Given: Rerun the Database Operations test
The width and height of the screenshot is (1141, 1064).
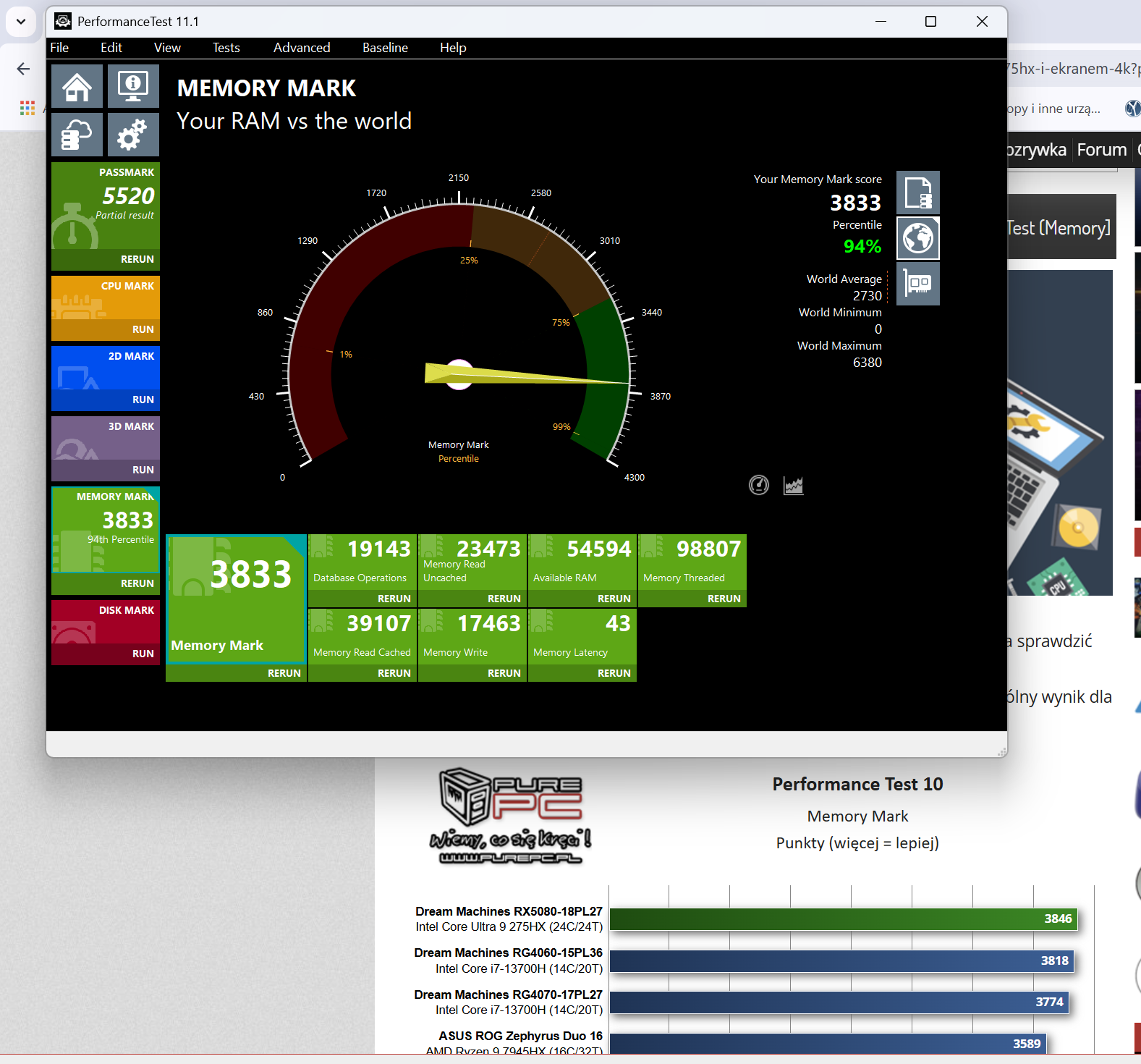Looking at the screenshot, I should (x=394, y=599).
